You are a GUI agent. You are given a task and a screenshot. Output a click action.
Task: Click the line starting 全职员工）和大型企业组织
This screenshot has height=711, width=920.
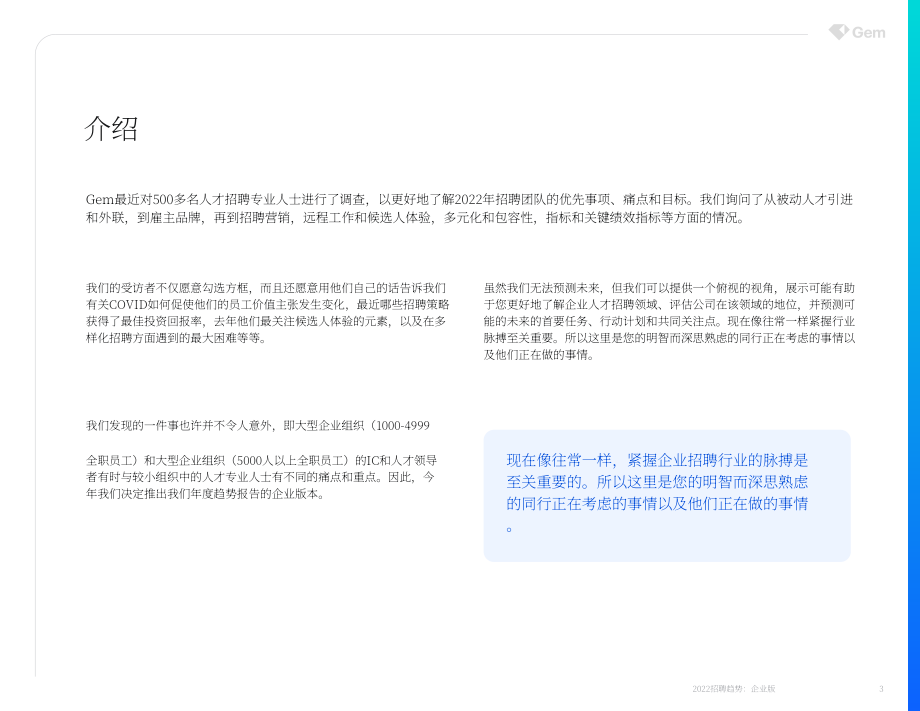click(x=261, y=461)
